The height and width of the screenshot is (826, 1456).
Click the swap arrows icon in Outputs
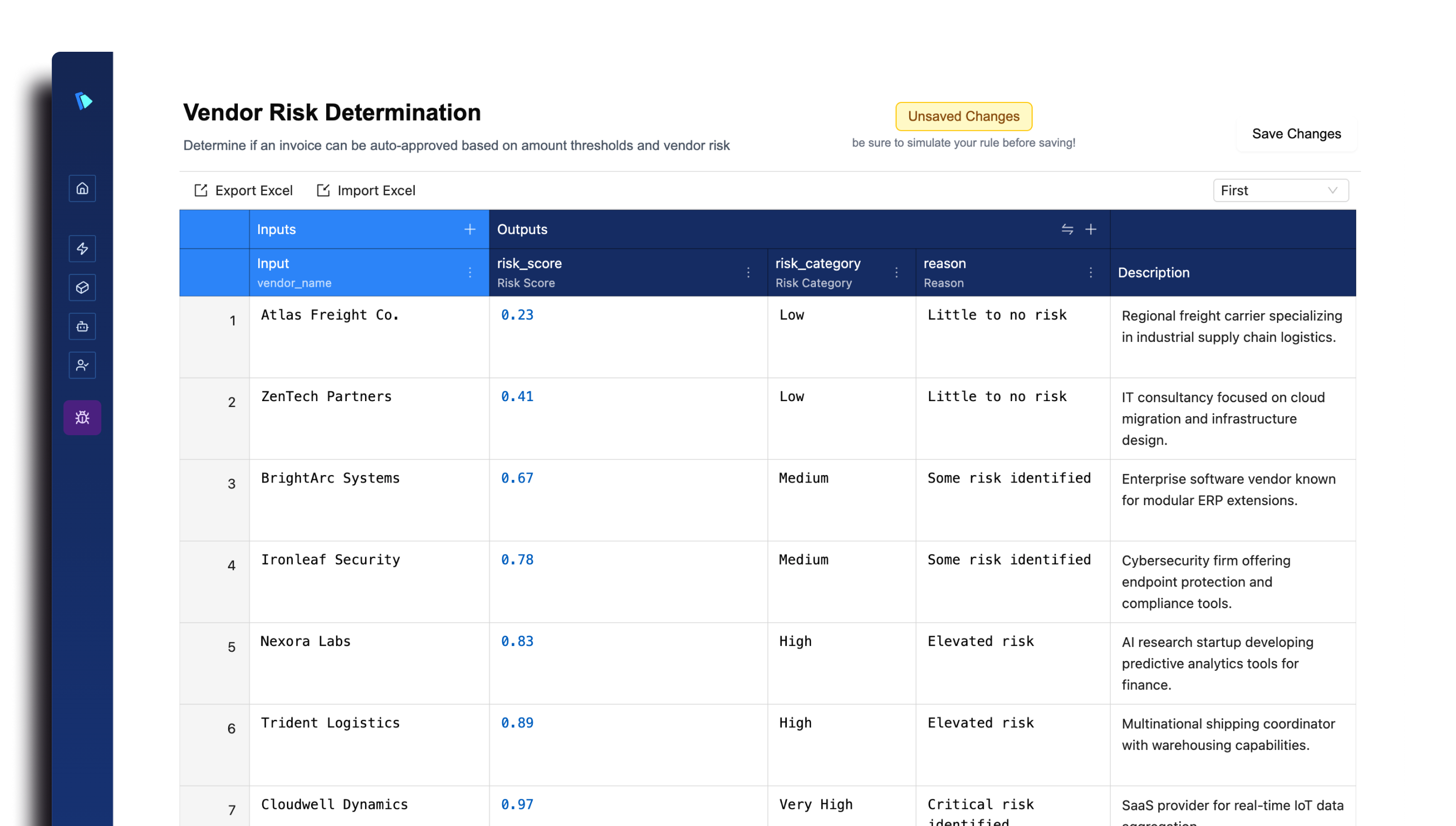[1067, 229]
